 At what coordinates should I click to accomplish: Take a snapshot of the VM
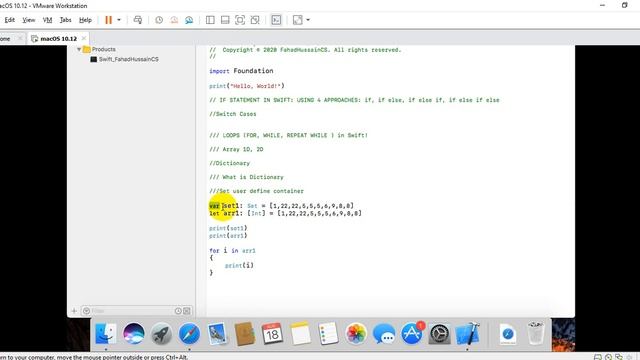point(159,20)
